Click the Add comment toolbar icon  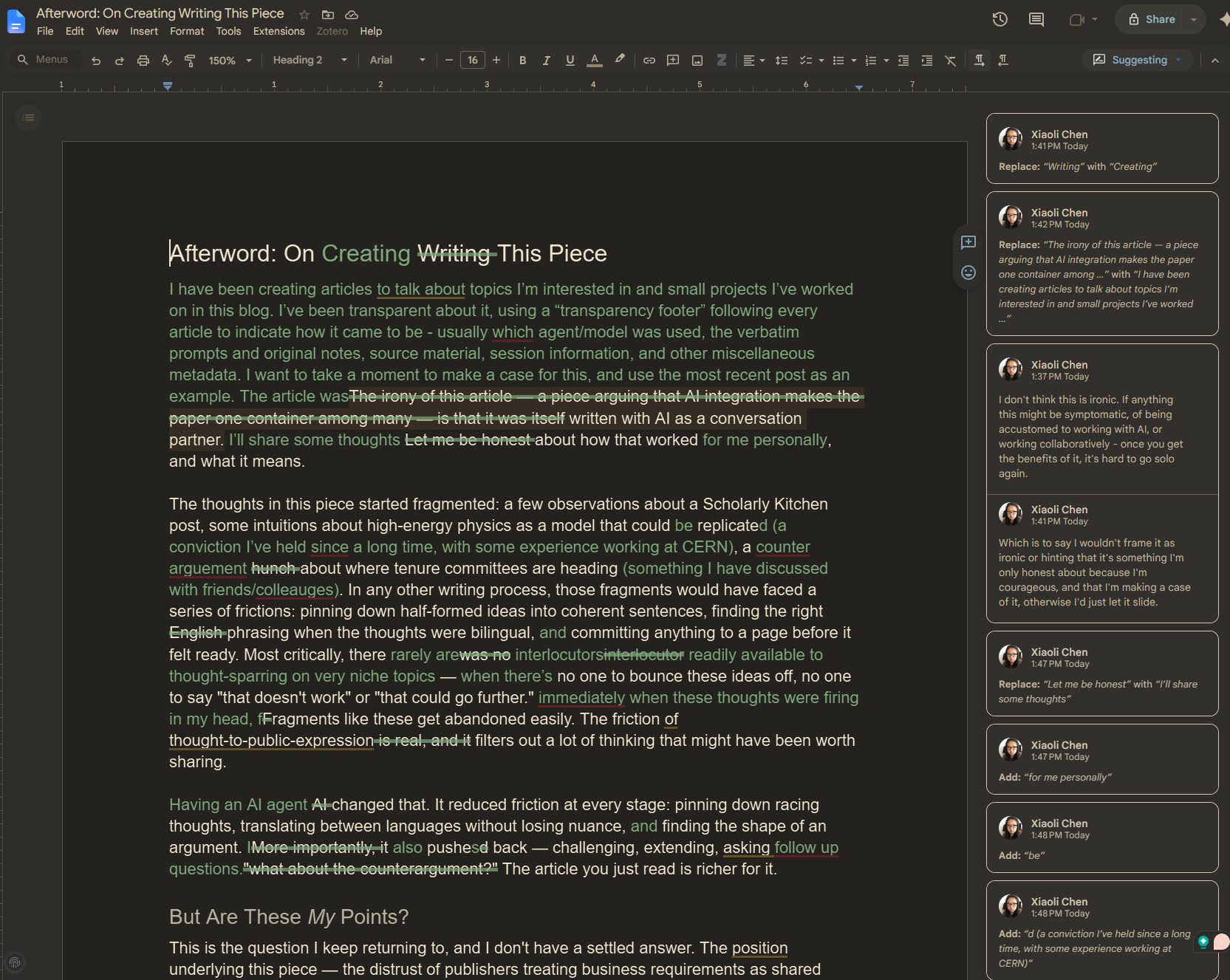(x=673, y=61)
